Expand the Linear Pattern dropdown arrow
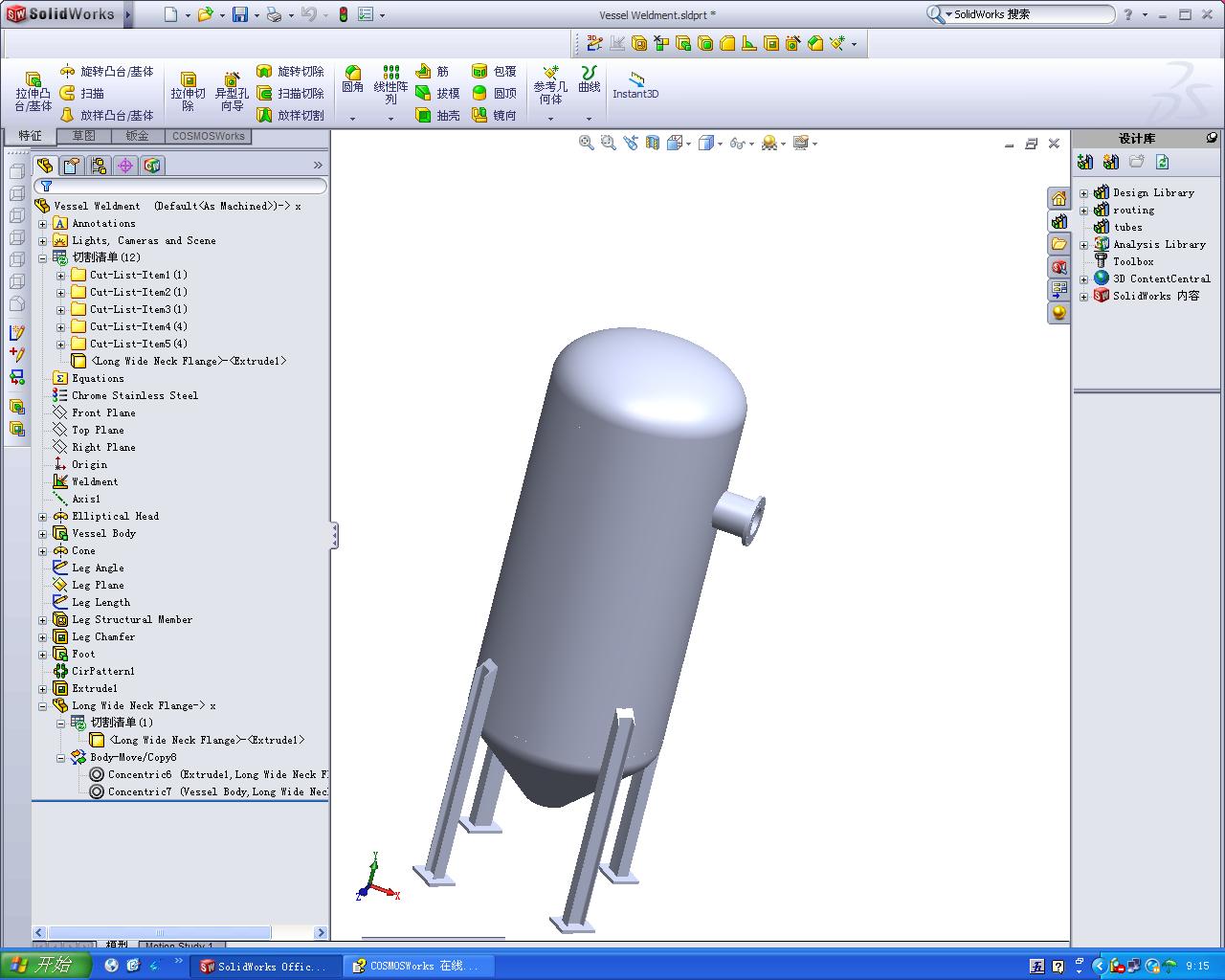Image resolution: width=1225 pixels, height=980 pixels. [x=390, y=119]
